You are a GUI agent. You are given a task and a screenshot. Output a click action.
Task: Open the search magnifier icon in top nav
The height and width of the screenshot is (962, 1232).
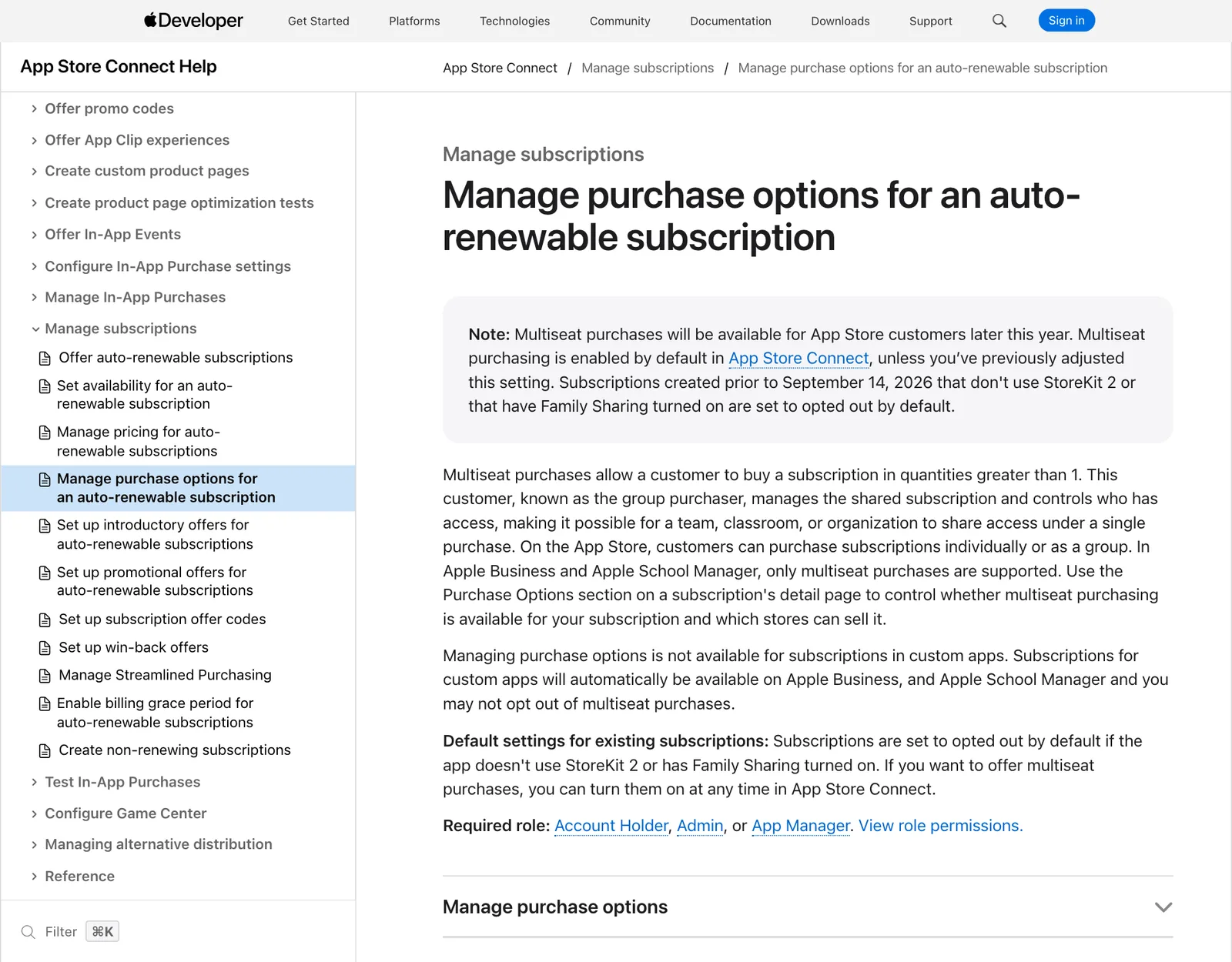coord(999,21)
